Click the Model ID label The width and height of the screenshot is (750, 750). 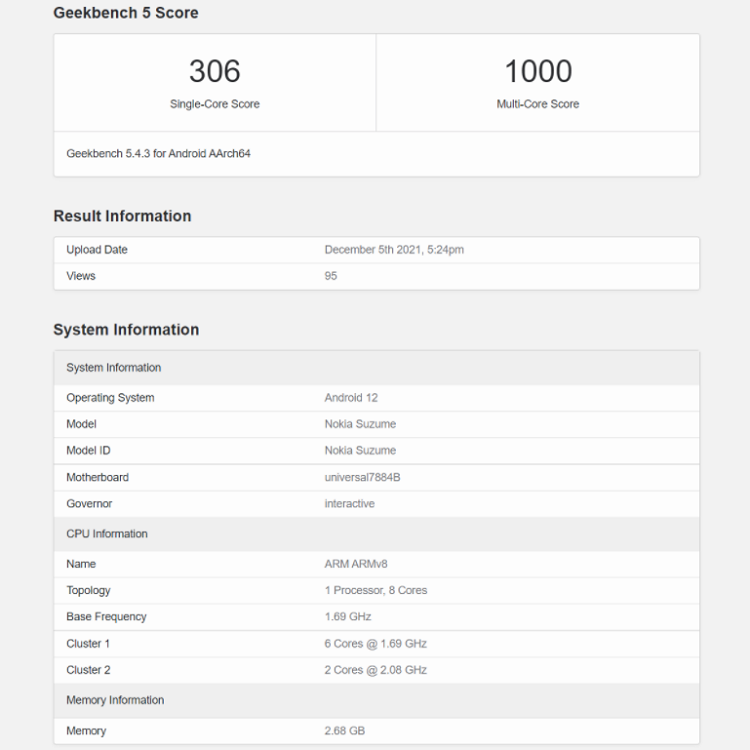tap(88, 451)
